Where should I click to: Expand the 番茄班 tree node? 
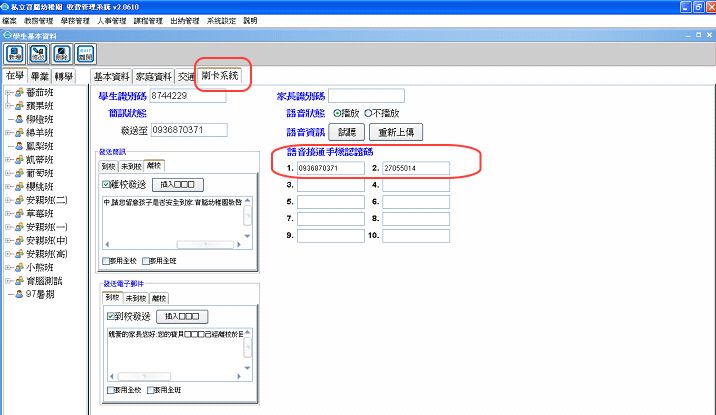tap(8, 89)
